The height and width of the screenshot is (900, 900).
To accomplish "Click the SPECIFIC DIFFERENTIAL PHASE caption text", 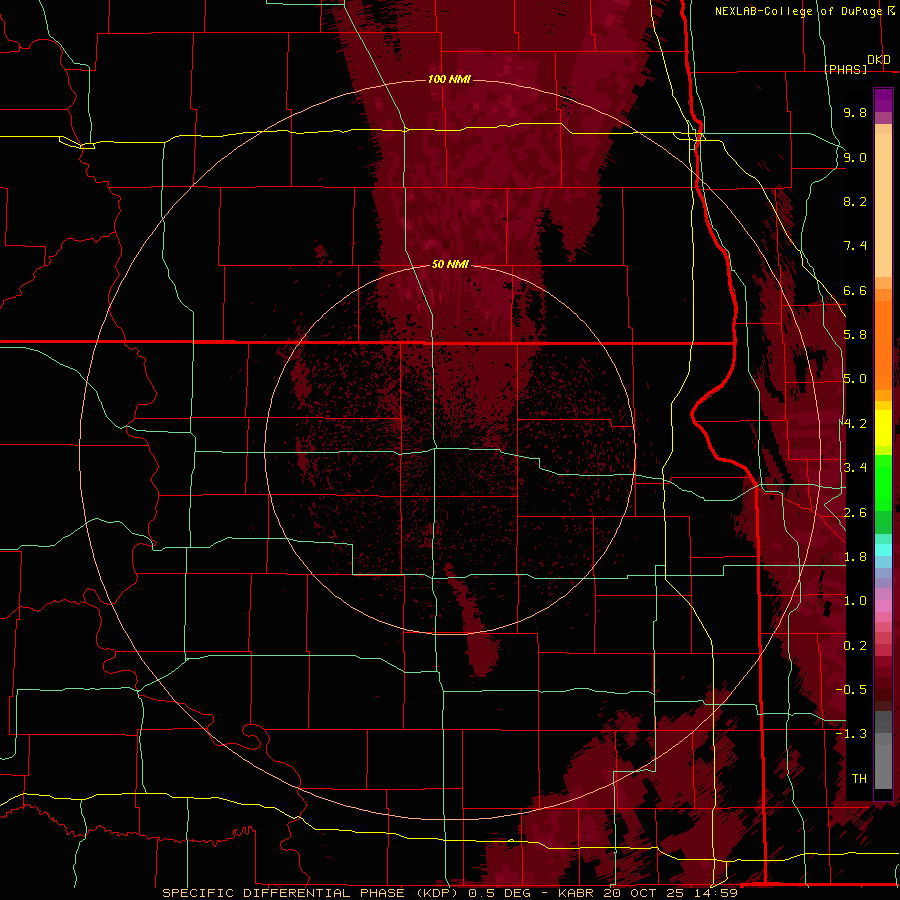I will coord(284,893).
